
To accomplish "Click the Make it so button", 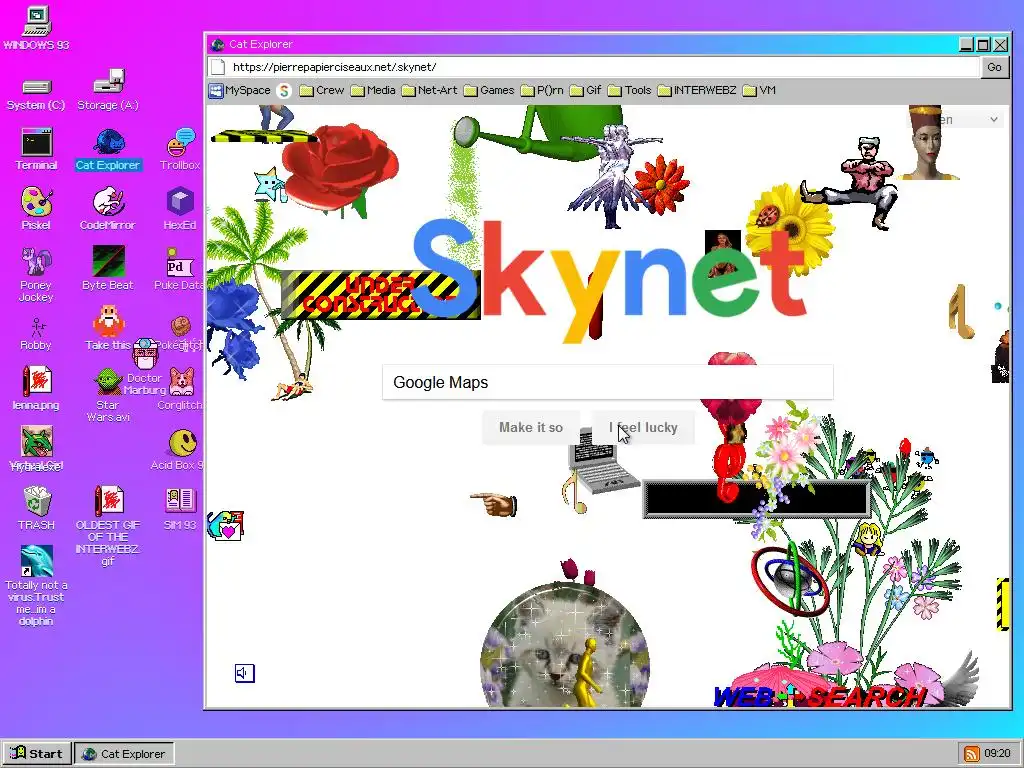I will pos(531,428).
